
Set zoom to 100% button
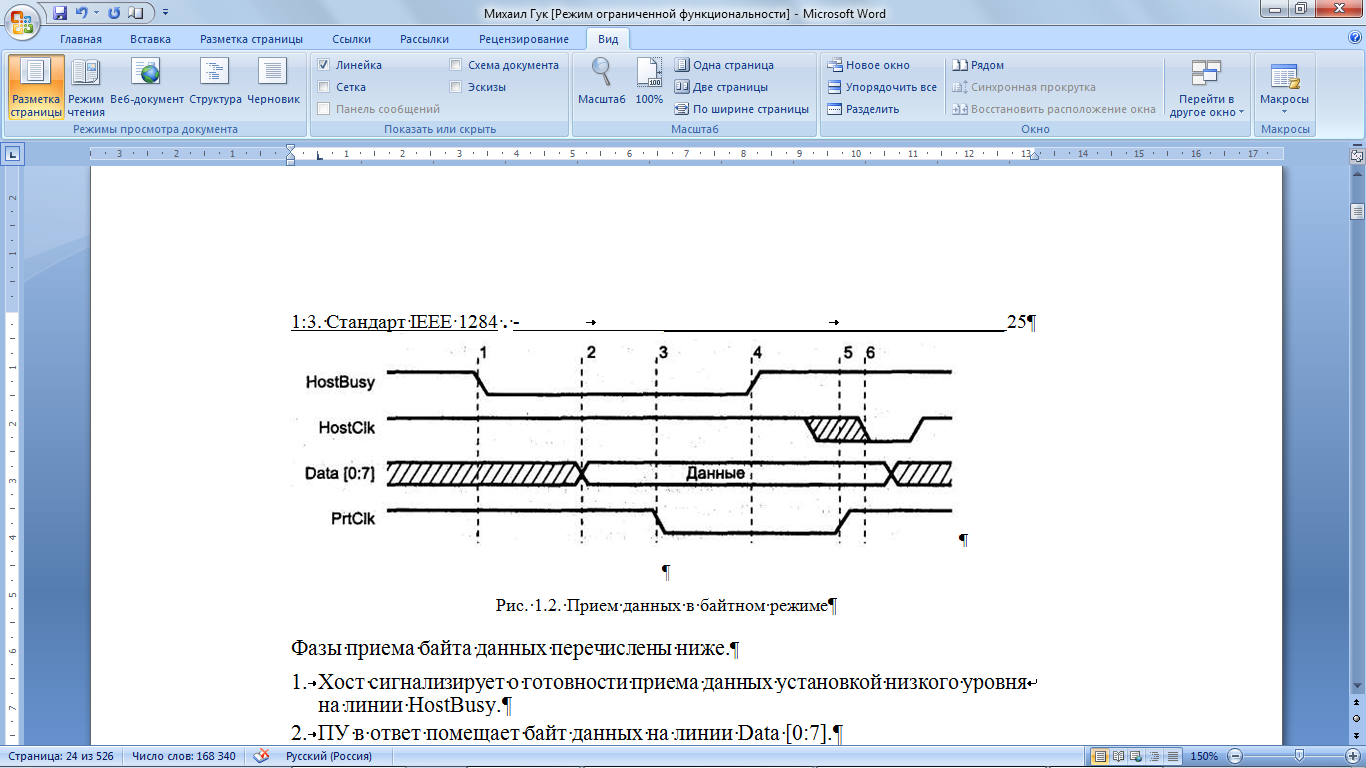[x=649, y=82]
